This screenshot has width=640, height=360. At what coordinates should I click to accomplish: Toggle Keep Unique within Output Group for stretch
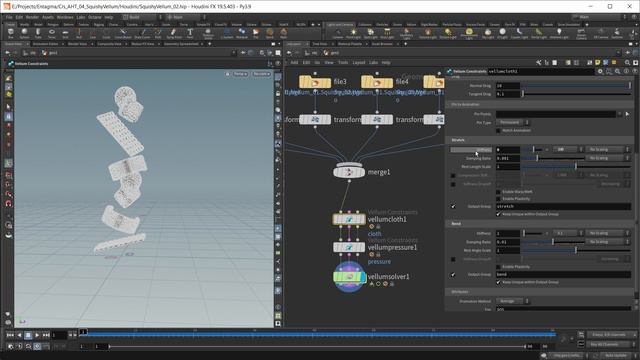point(498,214)
